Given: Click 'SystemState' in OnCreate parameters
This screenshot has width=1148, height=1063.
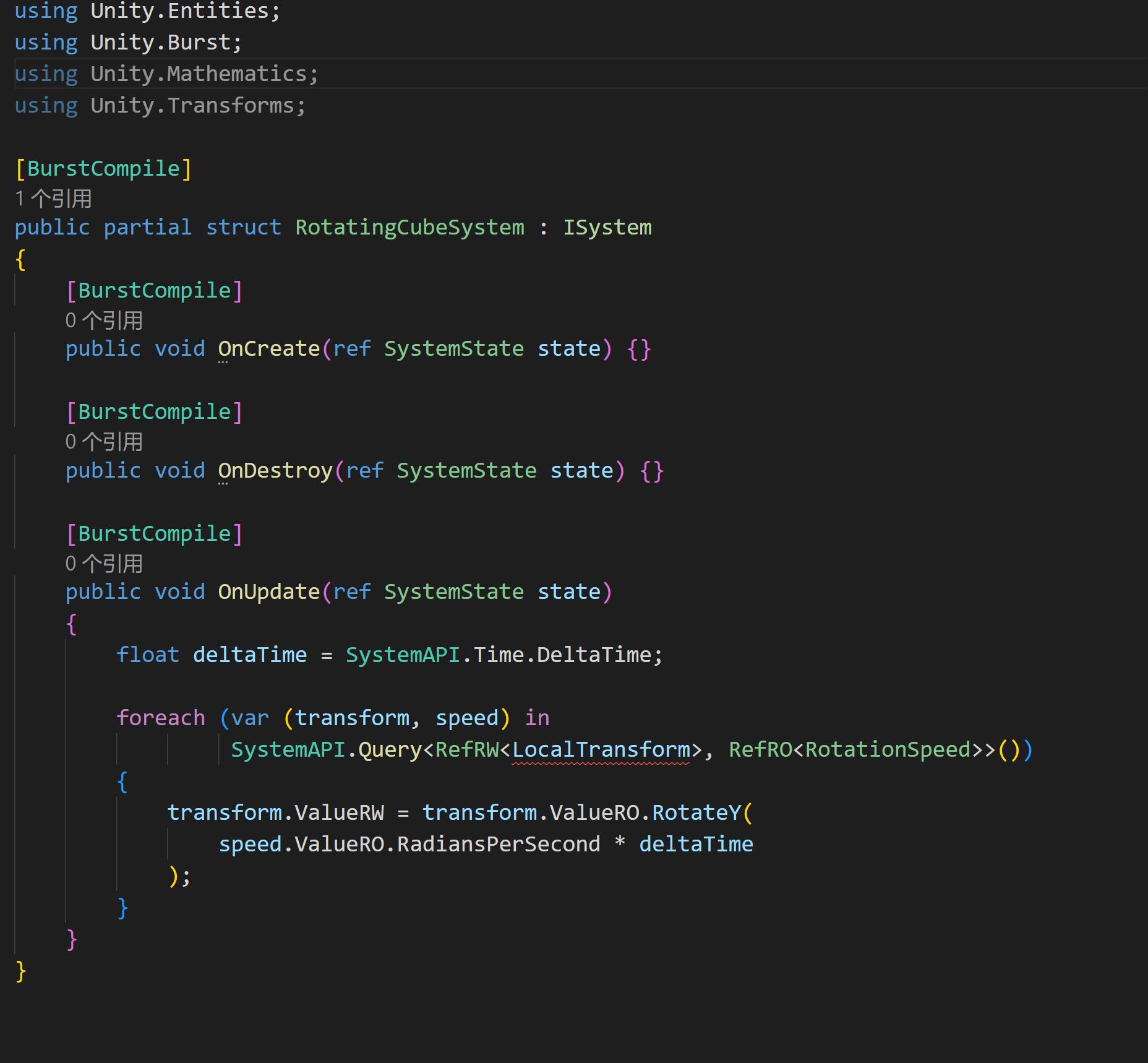Looking at the screenshot, I should [x=454, y=348].
